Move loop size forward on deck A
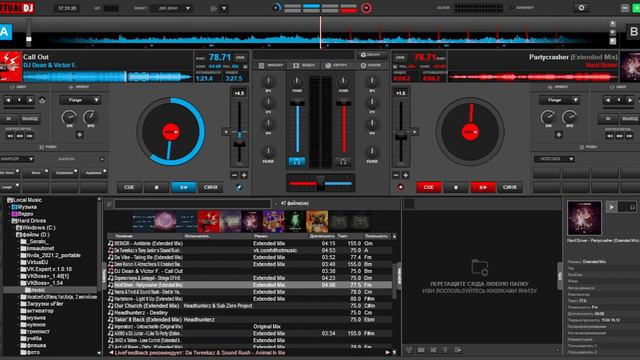The width and height of the screenshot is (640, 360). [x=30, y=100]
